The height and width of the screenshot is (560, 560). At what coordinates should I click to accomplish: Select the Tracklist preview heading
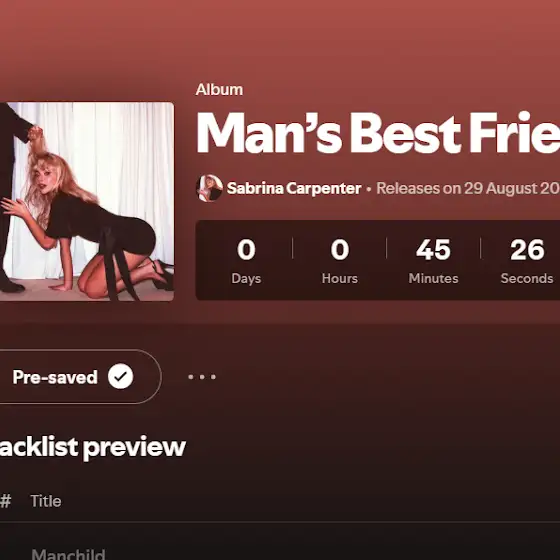click(x=92, y=447)
